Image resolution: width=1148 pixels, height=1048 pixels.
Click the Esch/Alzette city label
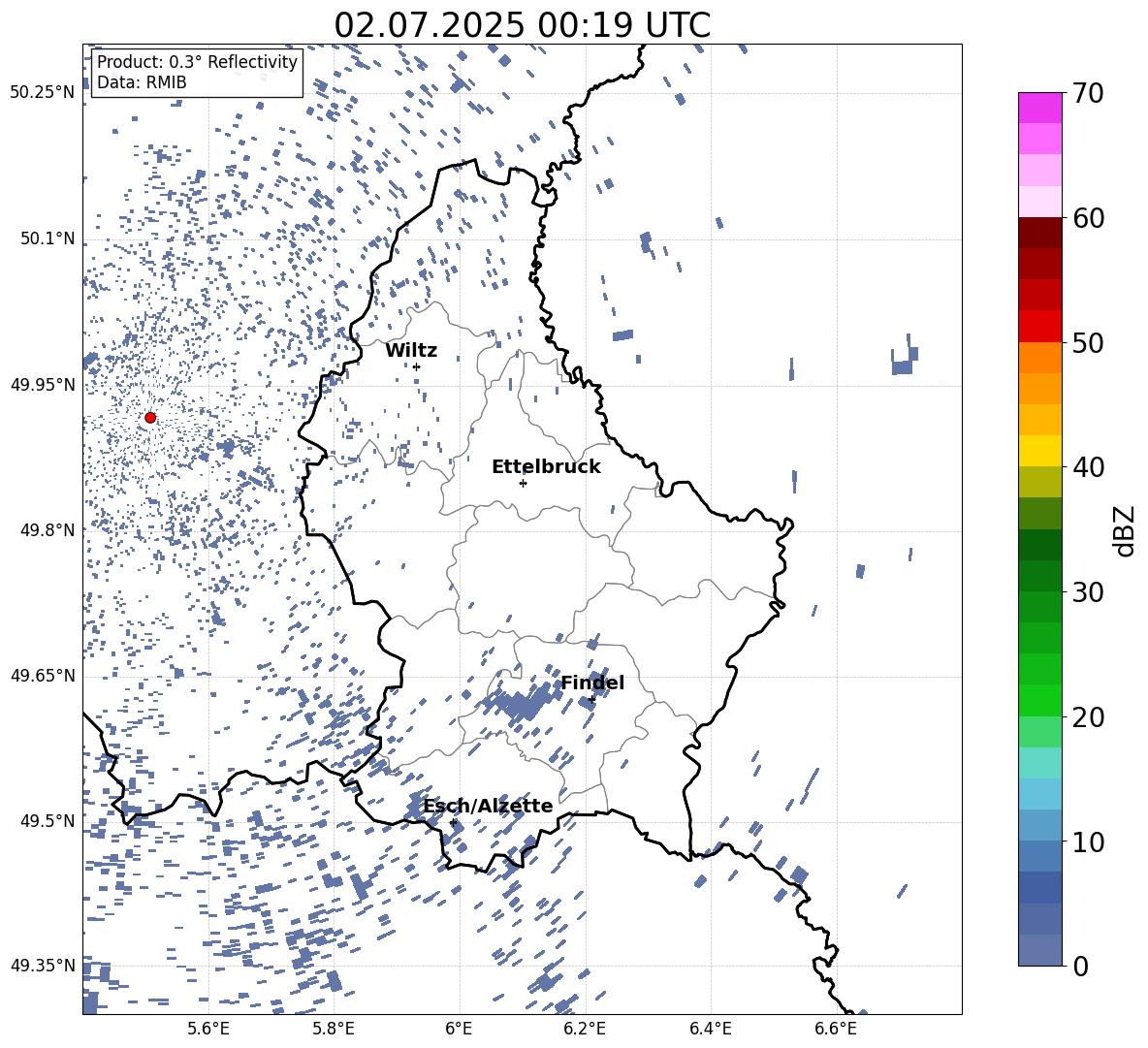(488, 806)
